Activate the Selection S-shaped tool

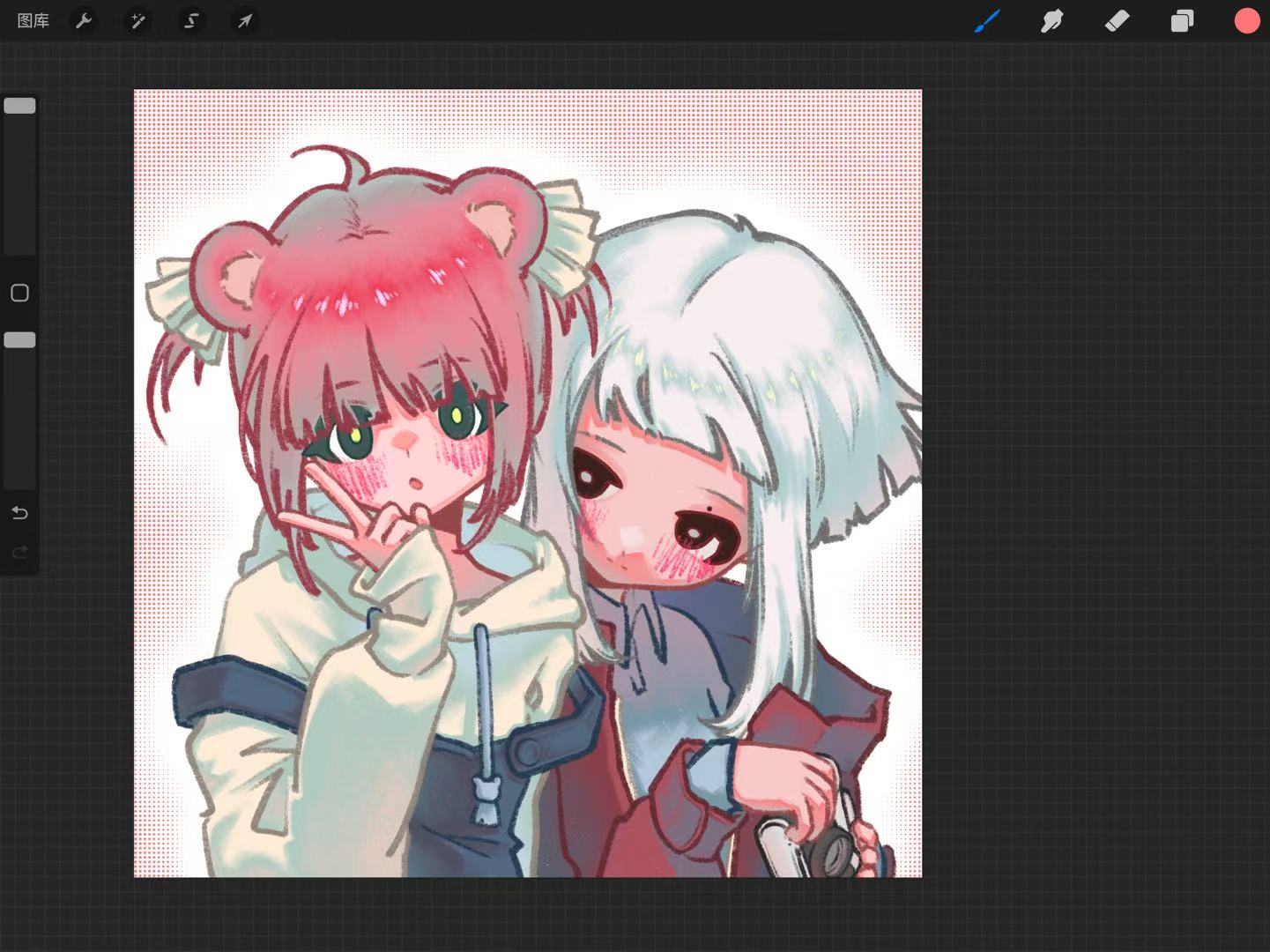pyautogui.click(x=191, y=20)
